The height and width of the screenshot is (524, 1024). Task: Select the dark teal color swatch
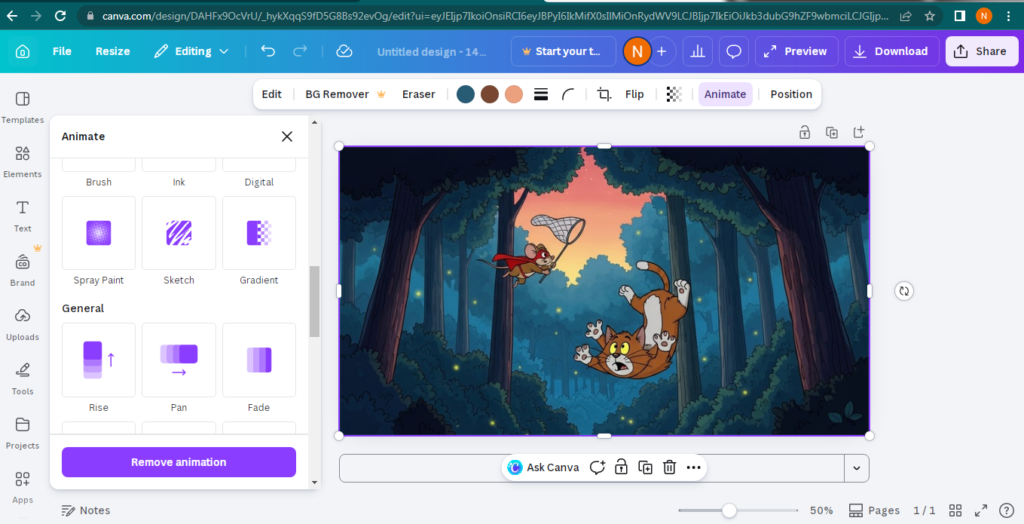(466, 94)
